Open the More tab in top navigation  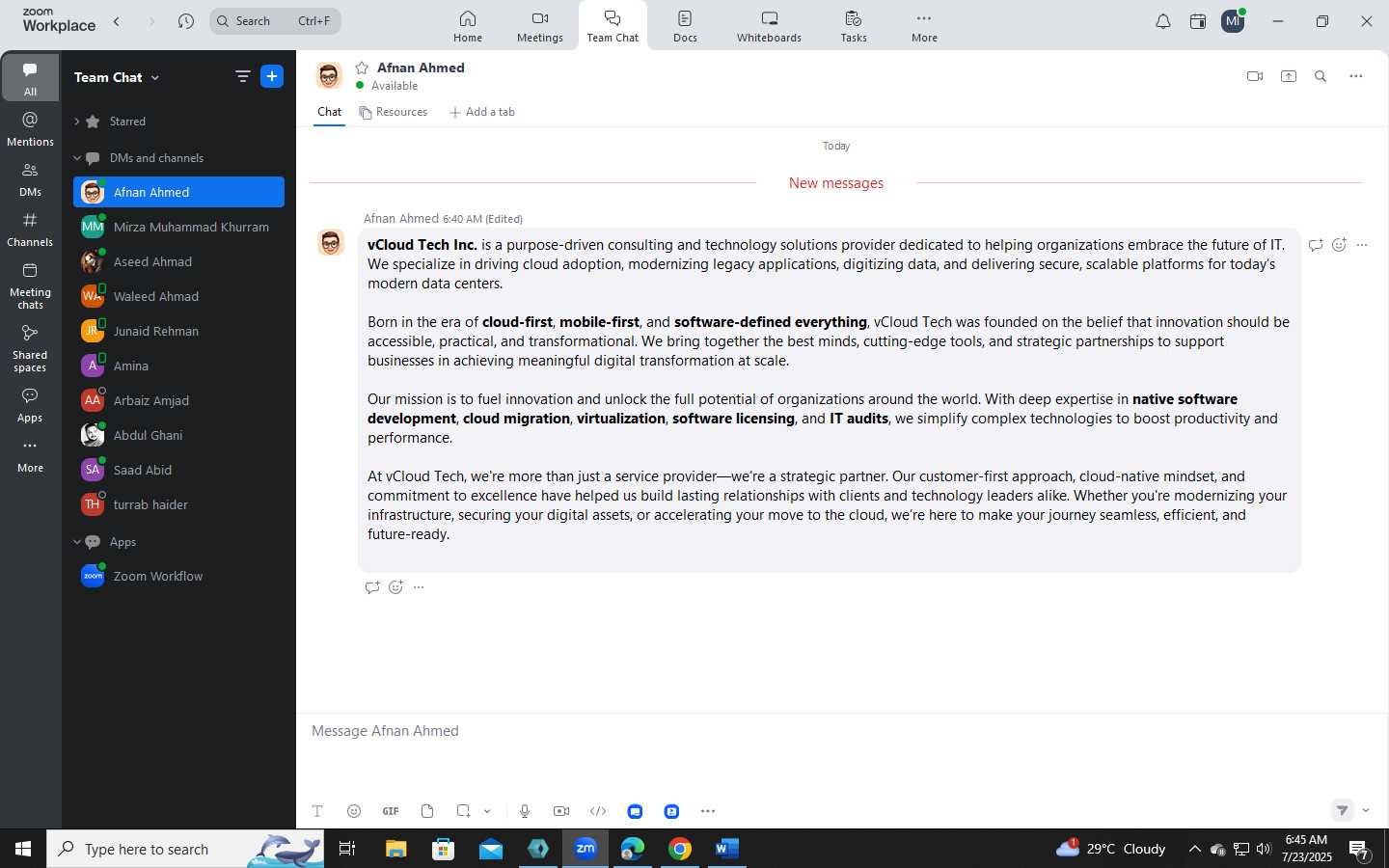924,26
